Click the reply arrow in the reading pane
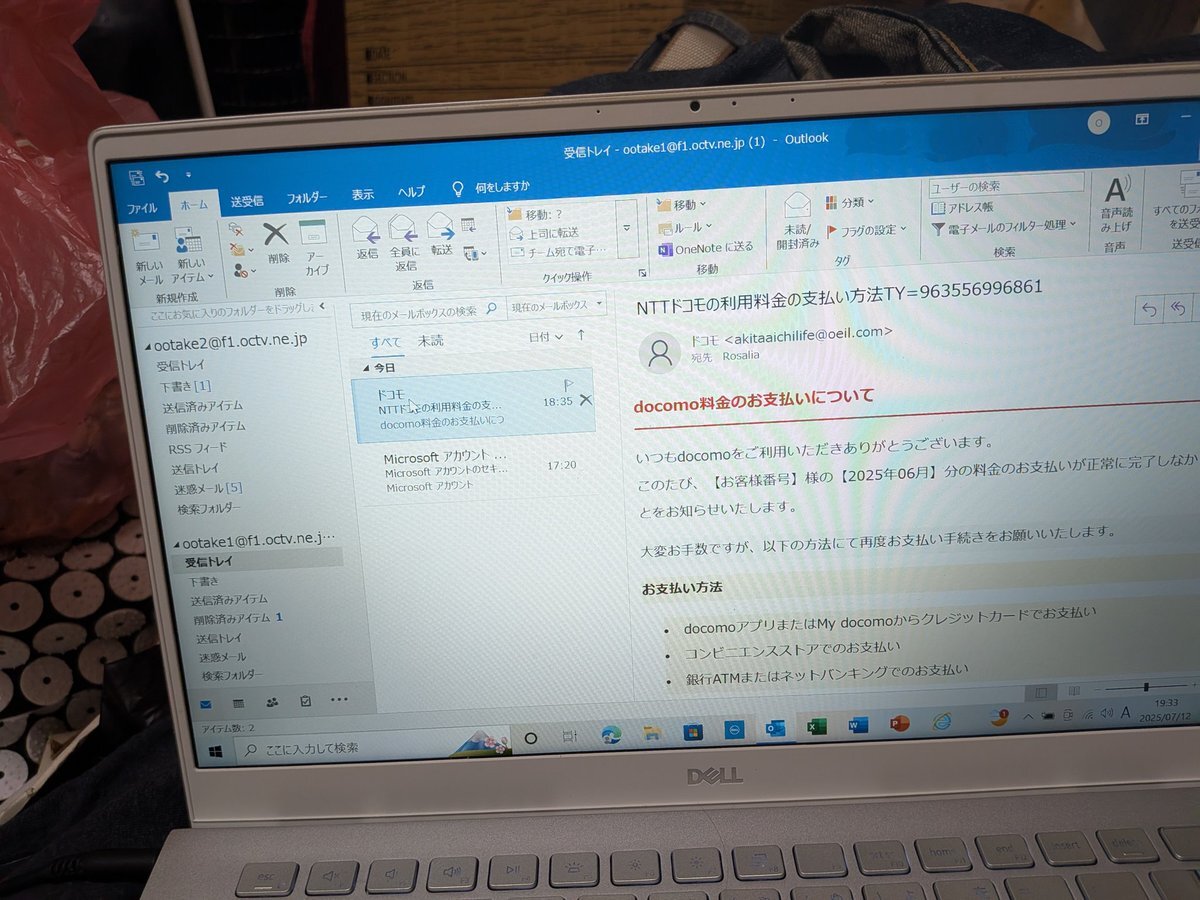The height and width of the screenshot is (900, 1200). click(1149, 310)
